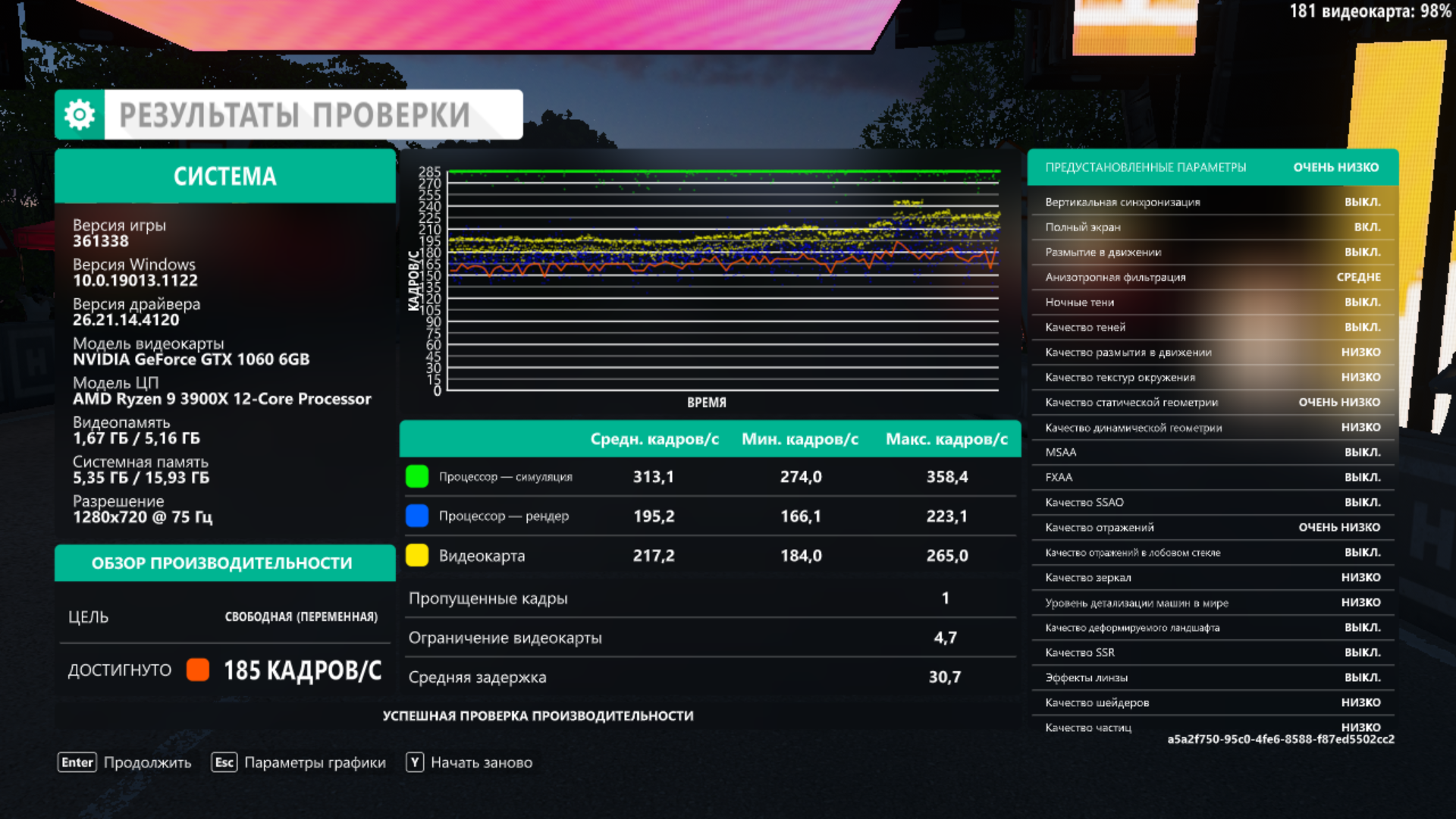Open Предустановленные параметры preset ОЧЕНЬ НИЗКО
1456x819 pixels.
click(1335, 167)
